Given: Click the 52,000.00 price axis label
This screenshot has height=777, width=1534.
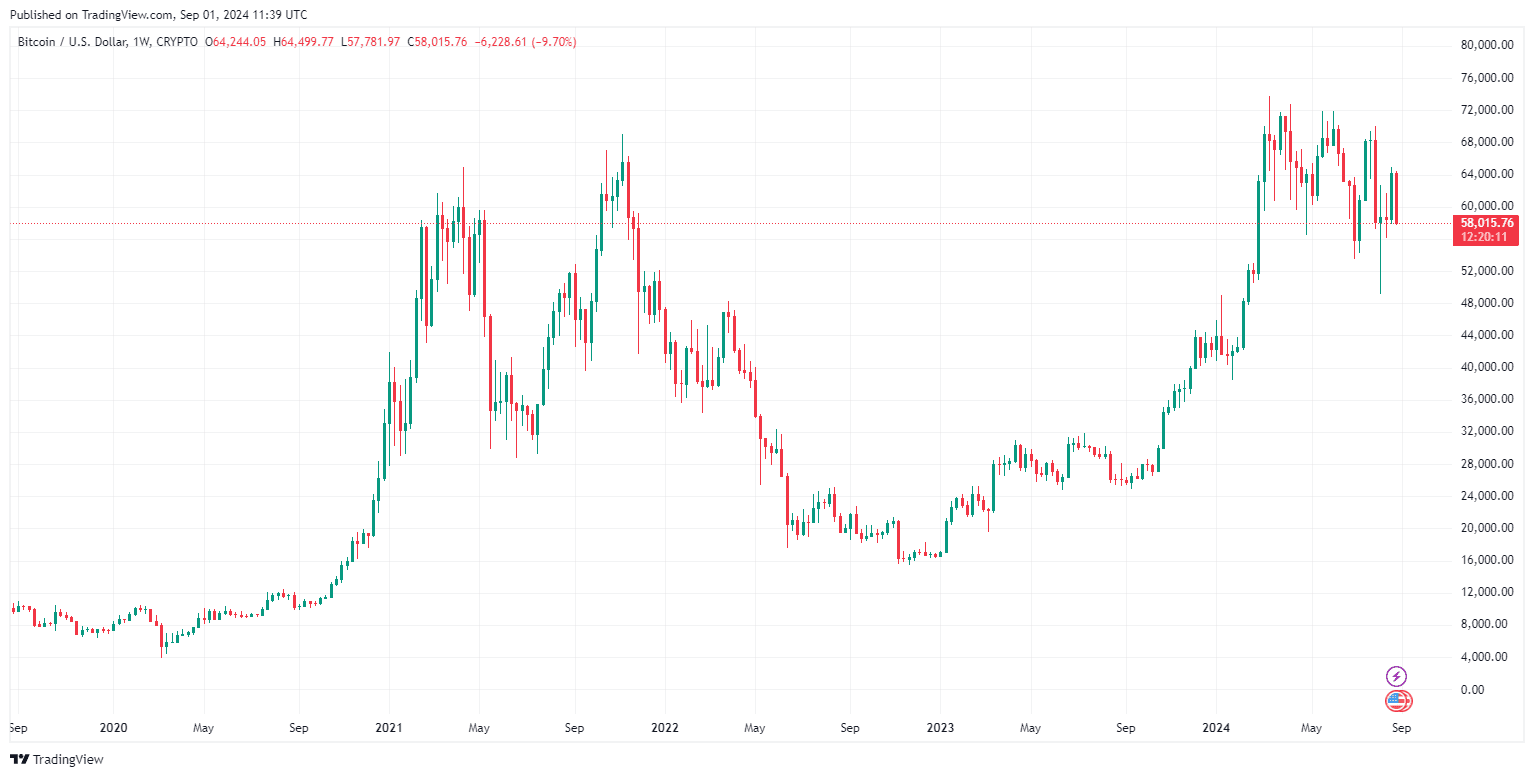Looking at the screenshot, I should 1489,271.
